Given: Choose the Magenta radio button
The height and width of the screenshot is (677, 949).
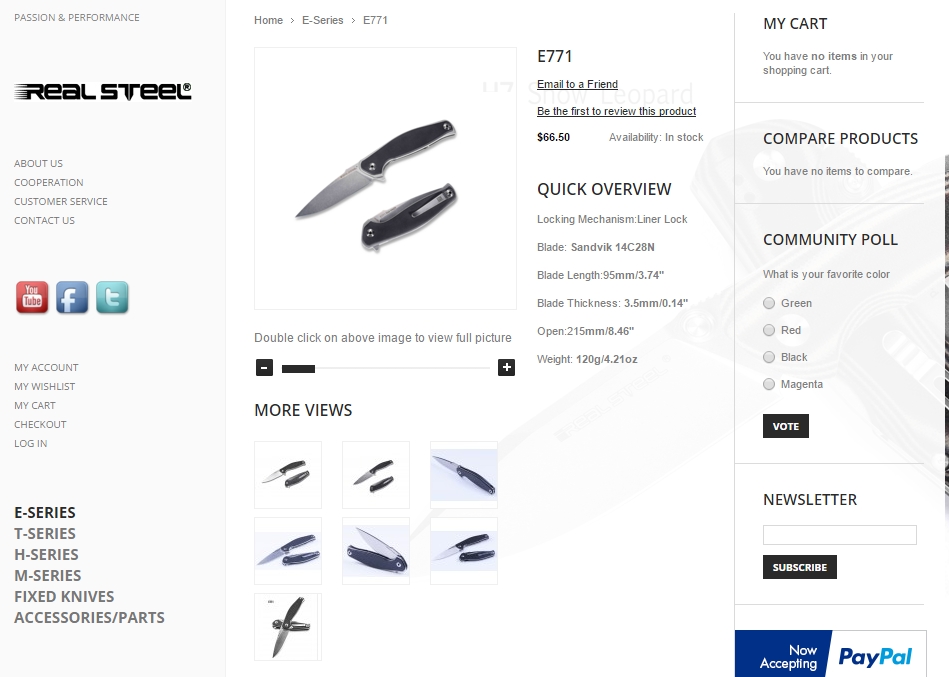Looking at the screenshot, I should [769, 384].
